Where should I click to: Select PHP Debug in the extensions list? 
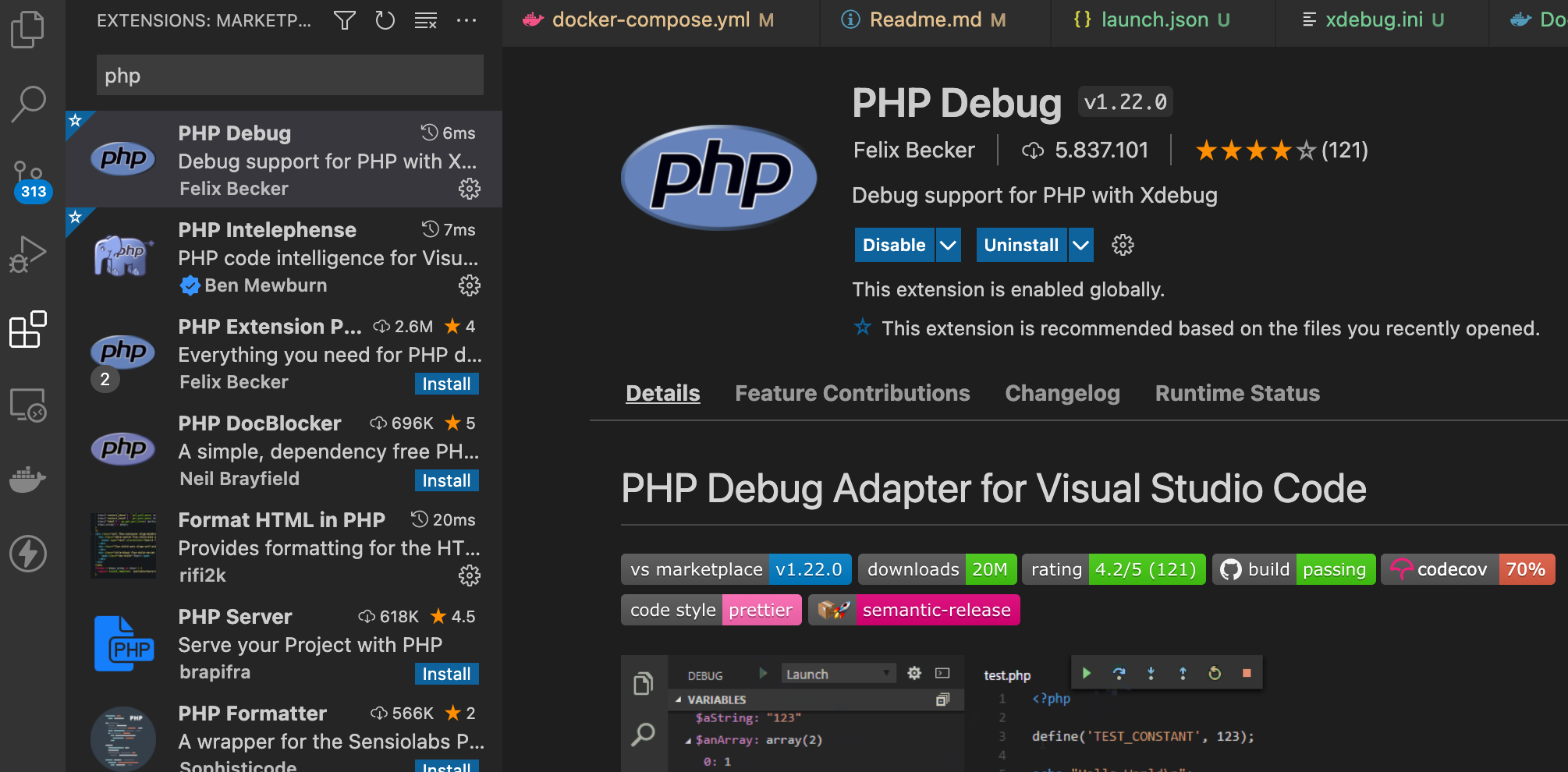[284, 159]
